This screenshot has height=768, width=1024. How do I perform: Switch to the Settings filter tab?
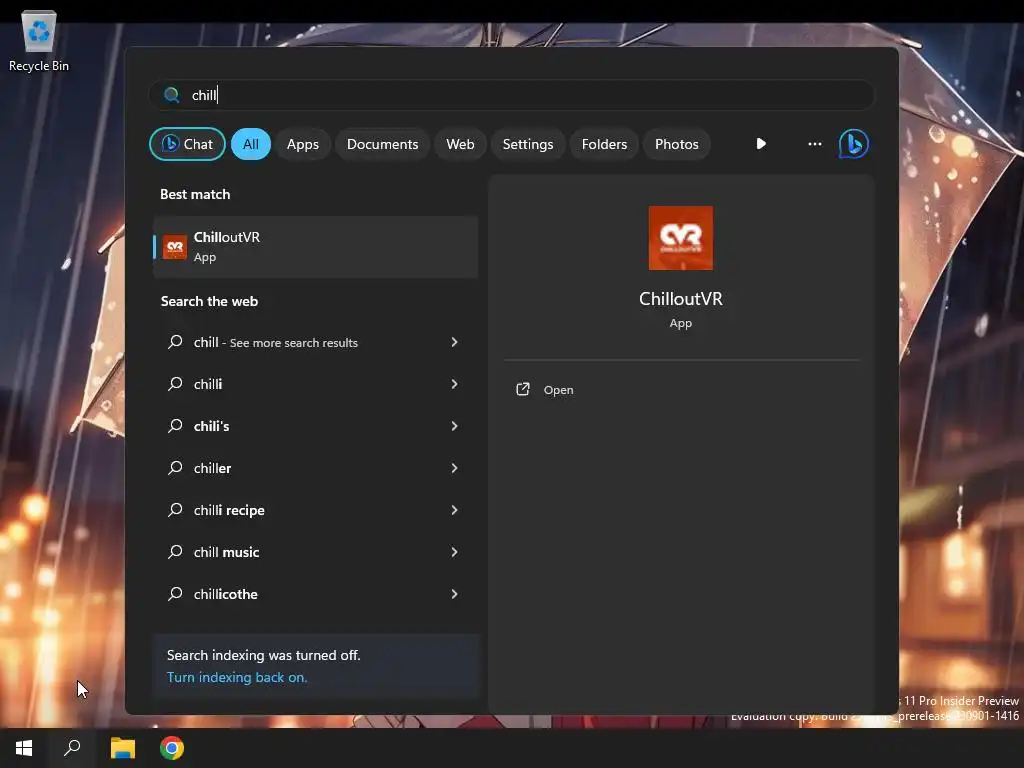[528, 144]
